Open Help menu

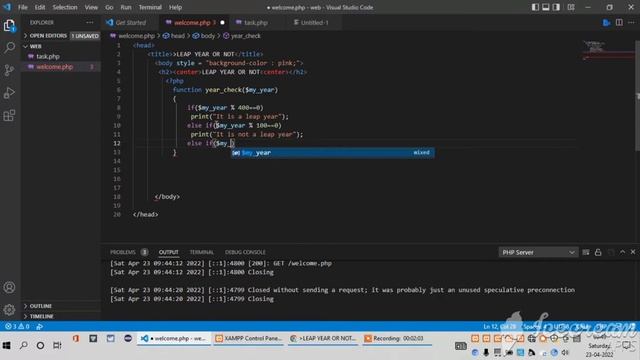tap(175, 7)
